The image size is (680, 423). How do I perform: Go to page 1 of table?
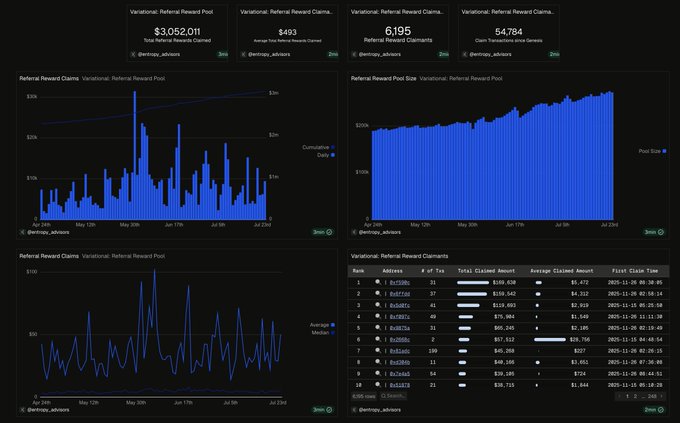coord(627,396)
